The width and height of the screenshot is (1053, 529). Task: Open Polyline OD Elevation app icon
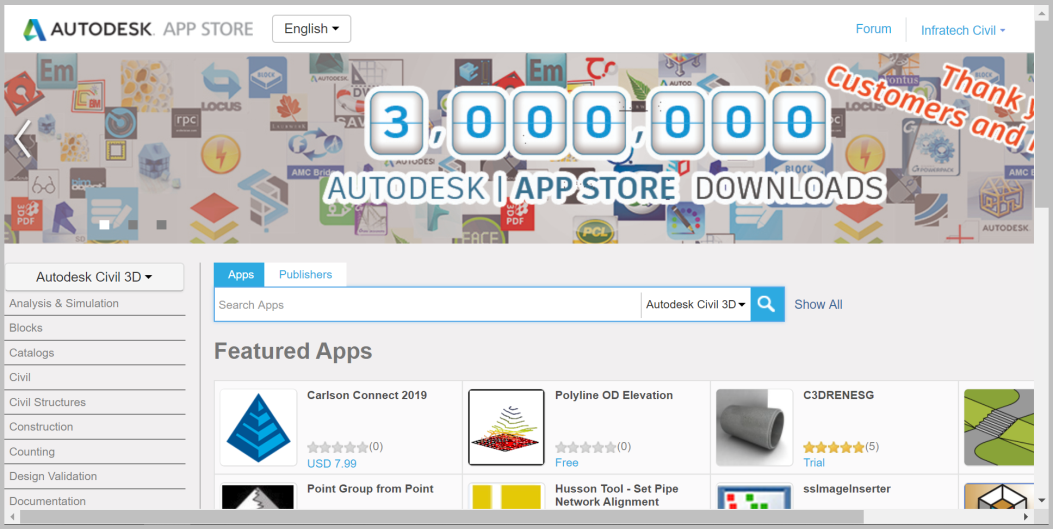point(506,428)
